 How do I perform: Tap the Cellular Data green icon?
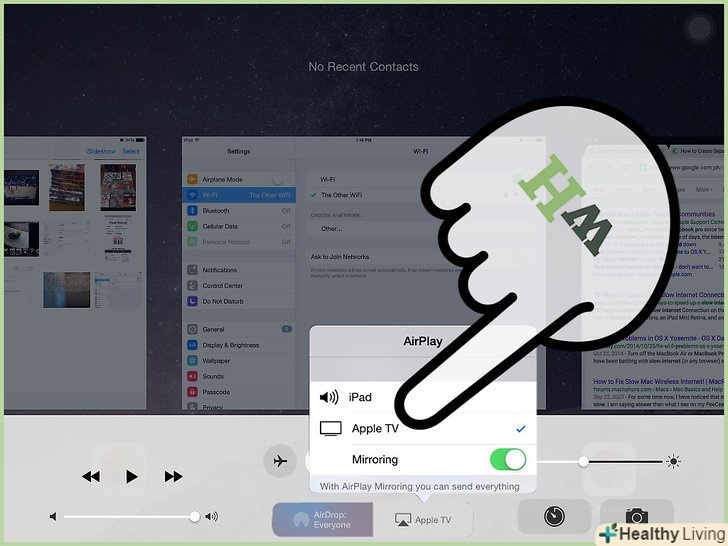[192, 227]
